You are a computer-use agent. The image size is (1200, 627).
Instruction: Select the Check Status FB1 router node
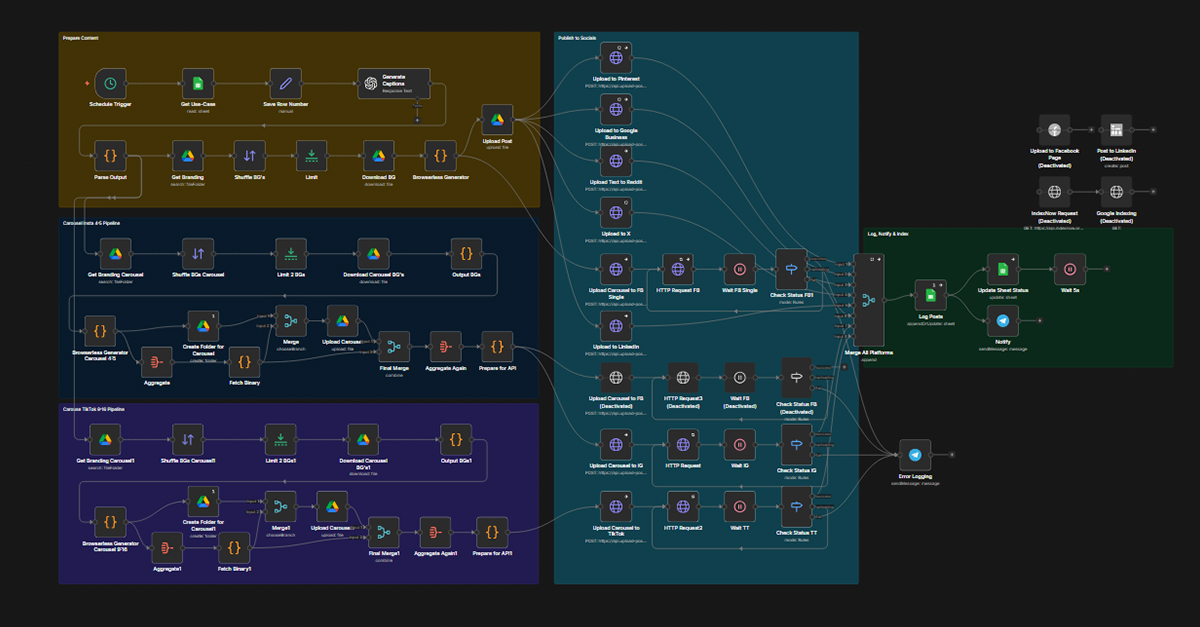tap(791, 269)
